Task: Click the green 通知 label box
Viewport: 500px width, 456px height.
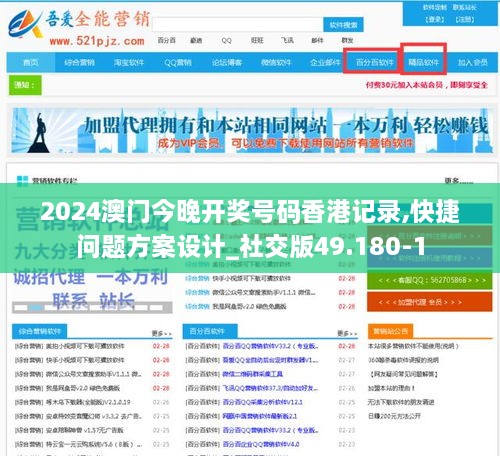Action: [25, 85]
